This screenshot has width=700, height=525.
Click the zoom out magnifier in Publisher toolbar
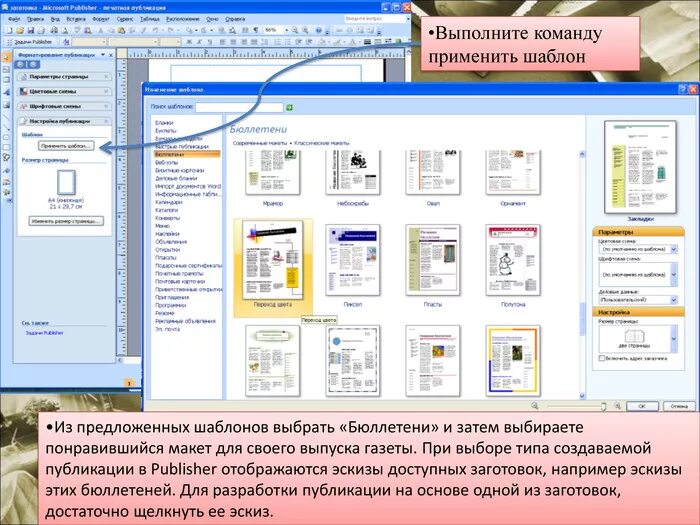click(x=295, y=30)
